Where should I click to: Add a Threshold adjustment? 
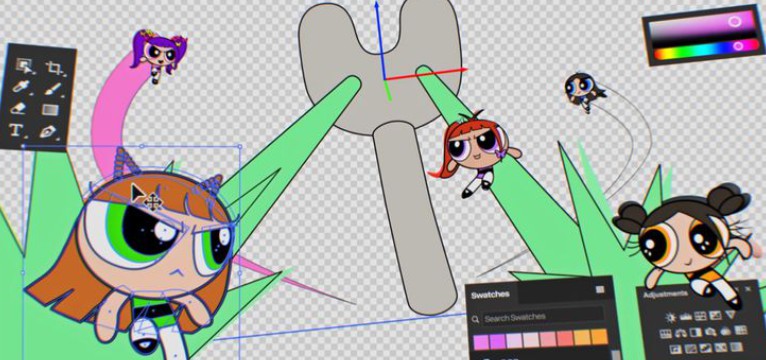click(706, 348)
